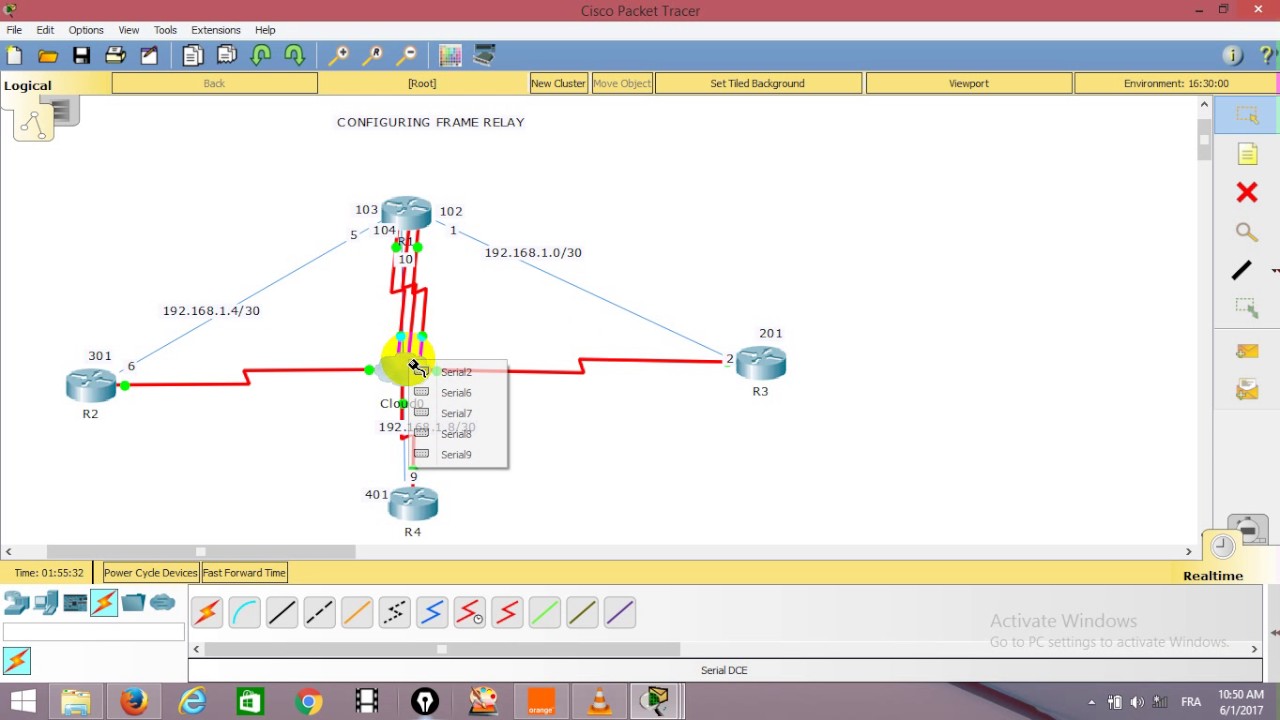The height and width of the screenshot is (720, 1280).
Task: Select Serial9 port in popup
Action: [x=456, y=455]
